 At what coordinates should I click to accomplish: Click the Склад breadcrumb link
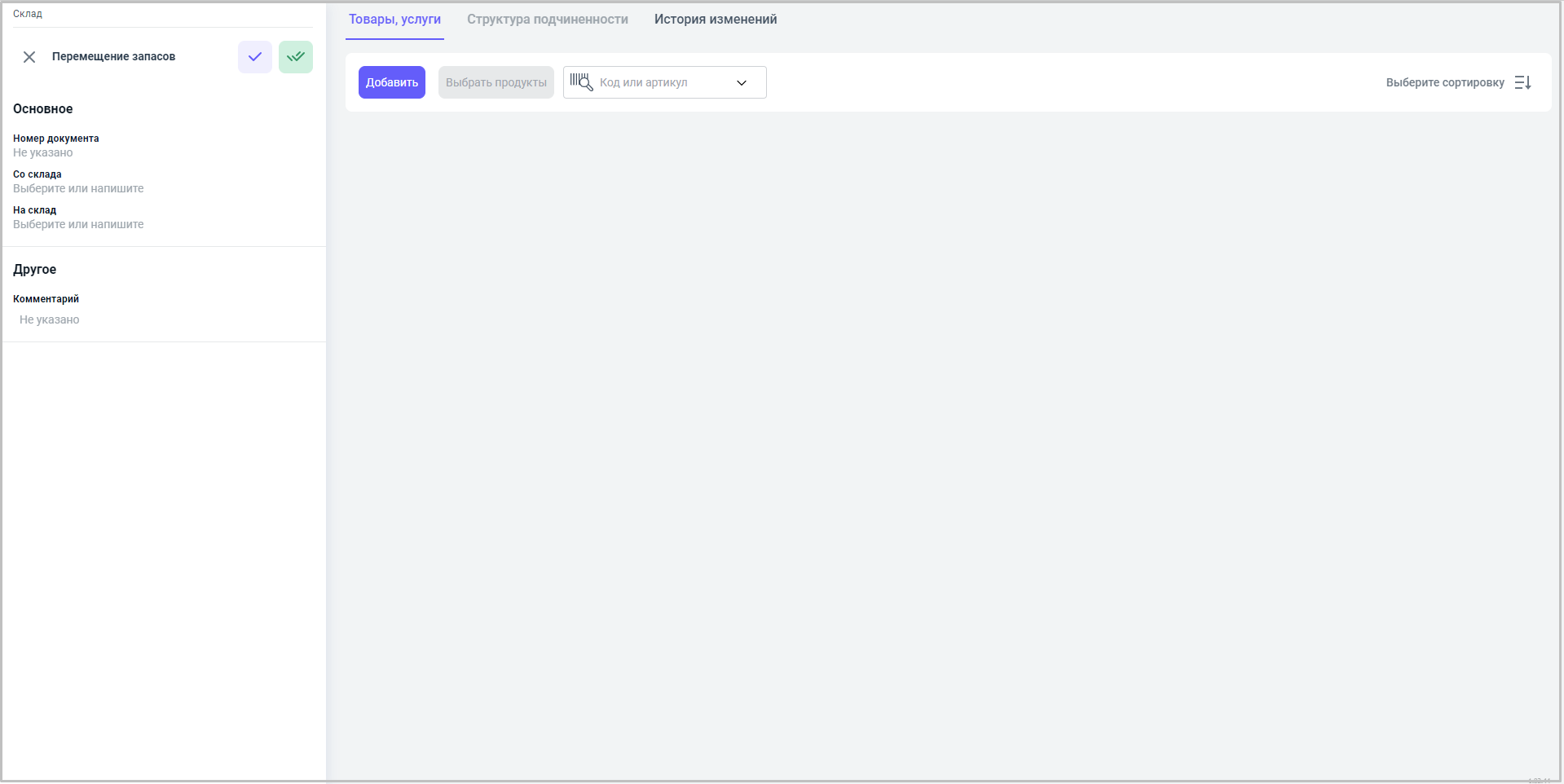pyautogui.click(x=28, y=14)
